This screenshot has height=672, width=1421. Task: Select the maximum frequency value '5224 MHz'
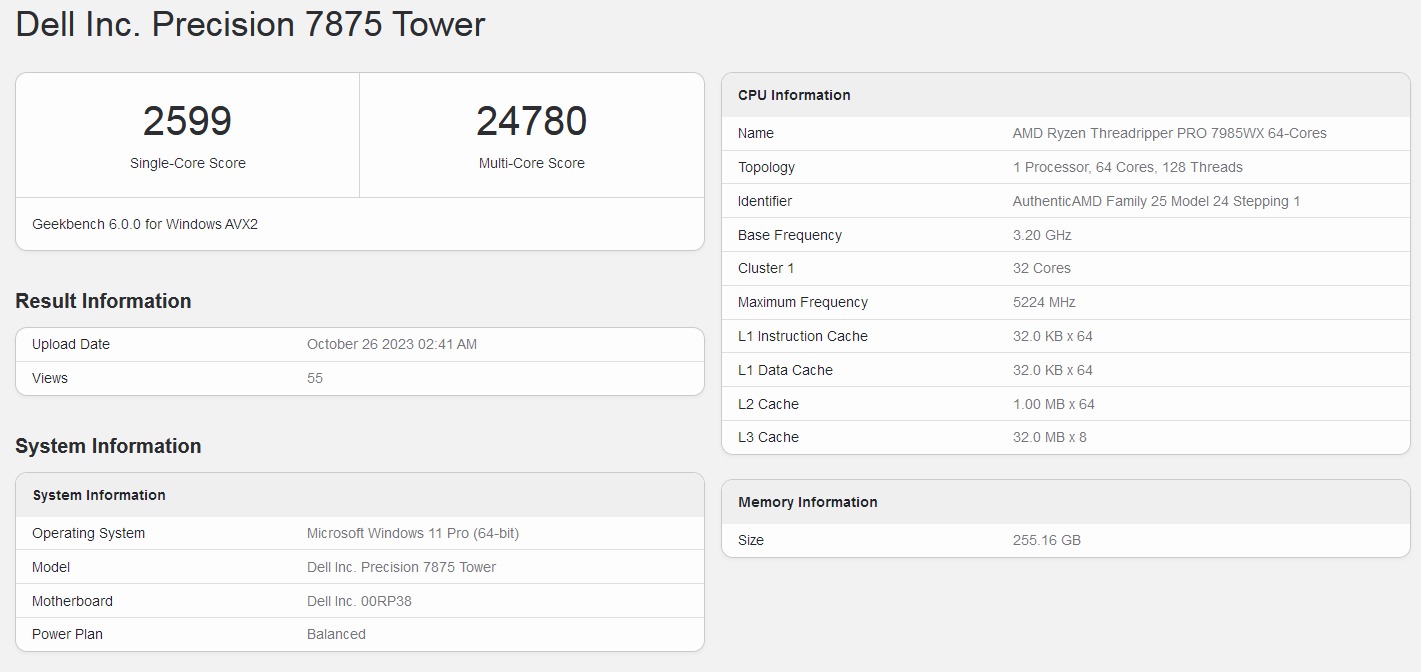pos(1045,302)
